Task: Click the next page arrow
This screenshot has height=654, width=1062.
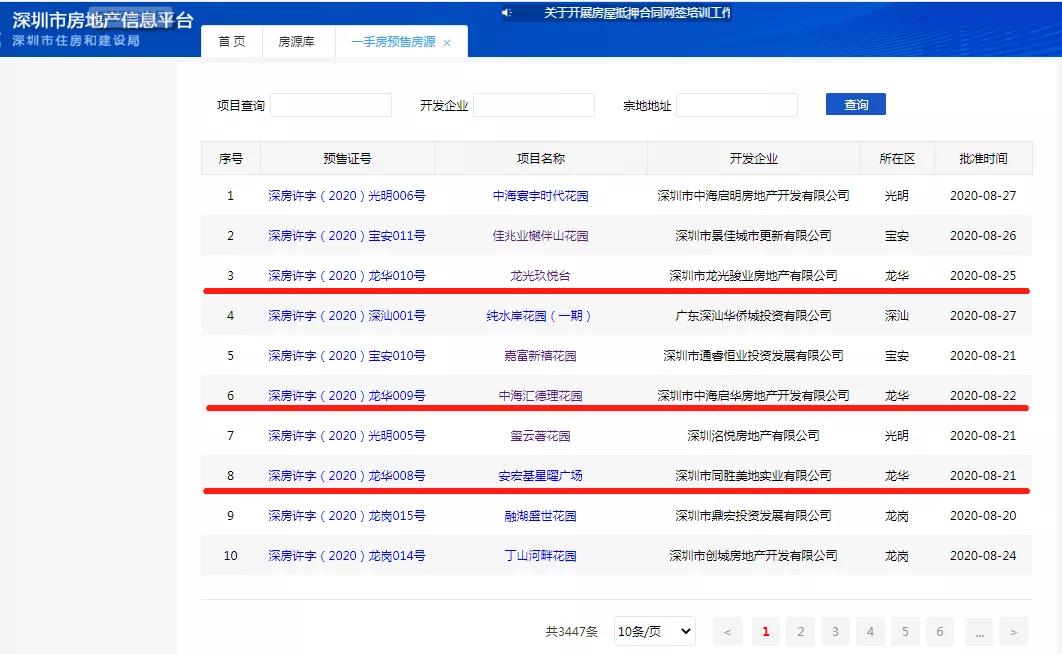Action: click(x=1013, y=631)
